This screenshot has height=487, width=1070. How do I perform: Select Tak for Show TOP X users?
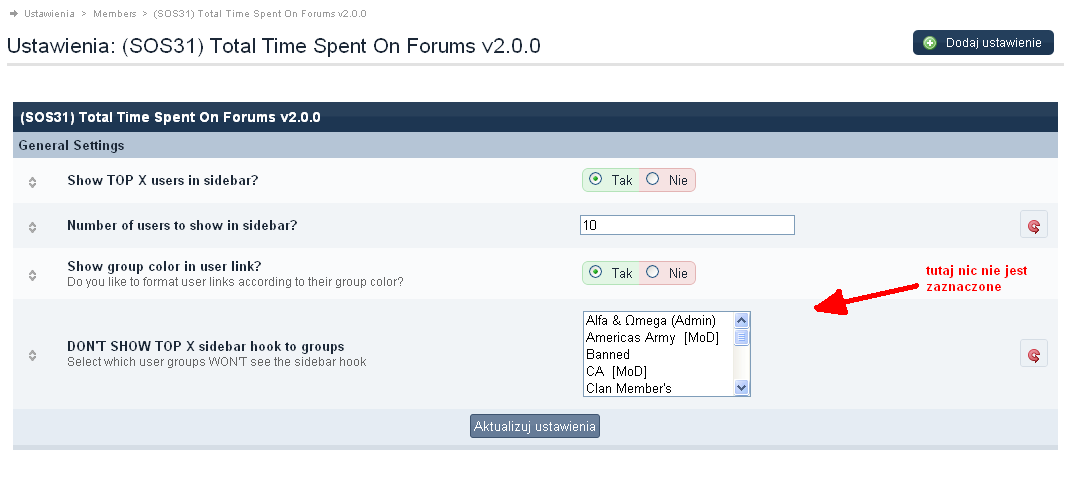click(x=596, y=180)
